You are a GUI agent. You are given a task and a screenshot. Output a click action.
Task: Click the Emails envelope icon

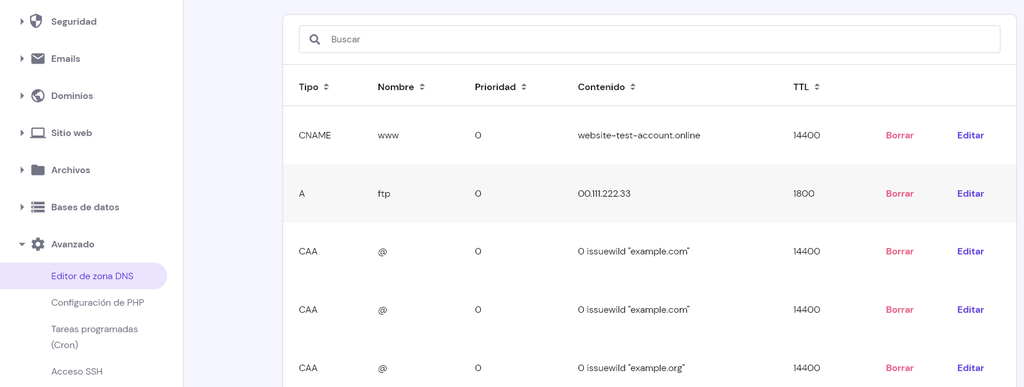pos(37,59)
